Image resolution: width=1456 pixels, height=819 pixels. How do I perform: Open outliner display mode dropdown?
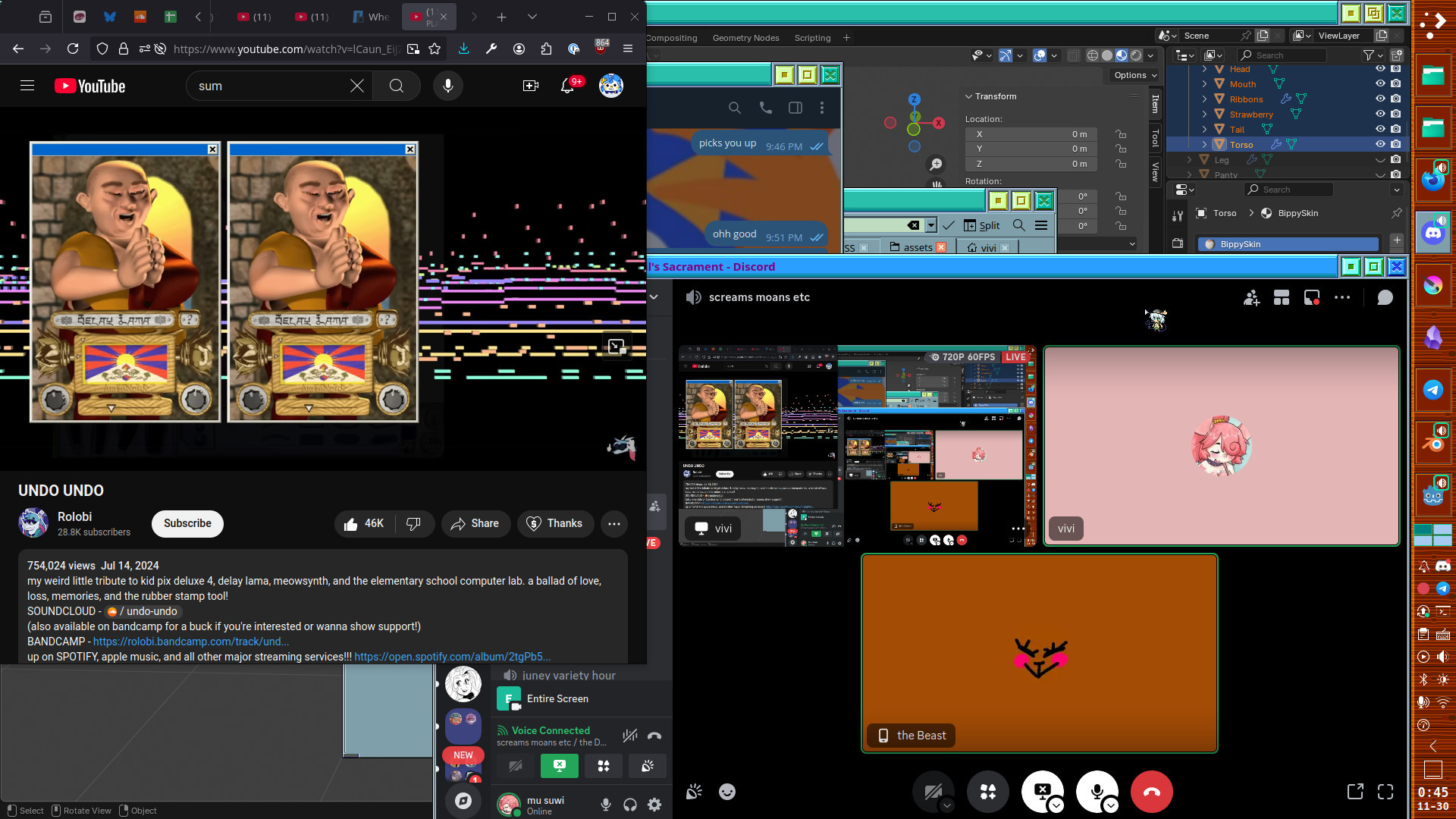click(x=1214, y=55)
